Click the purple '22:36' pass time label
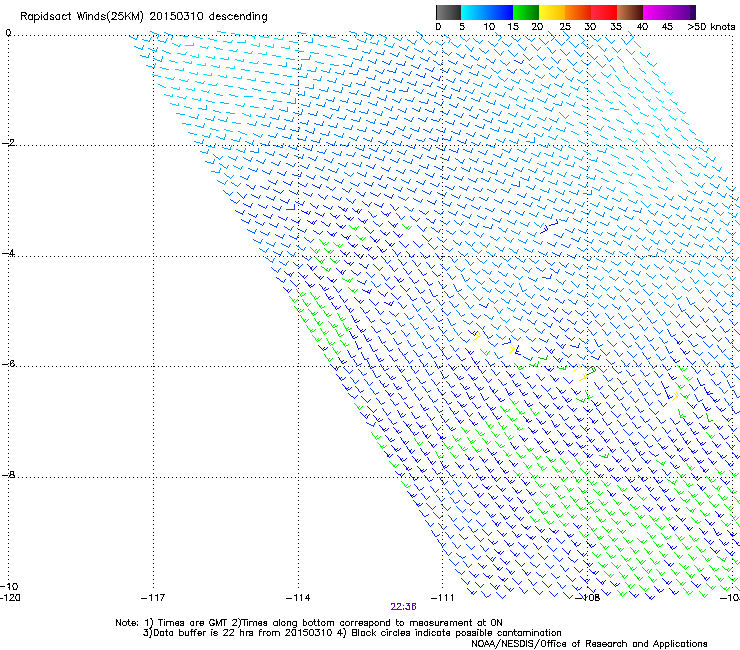Viewport: 740px width, 650px height. pyautogui.click(x=403, y=607)
